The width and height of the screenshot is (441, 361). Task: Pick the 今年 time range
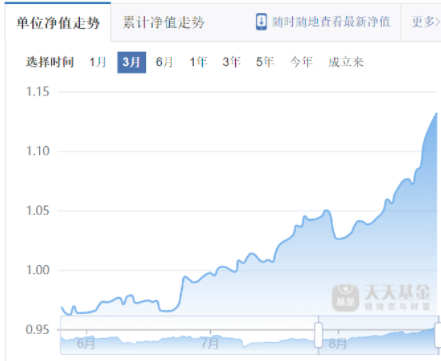coord(301,62)
